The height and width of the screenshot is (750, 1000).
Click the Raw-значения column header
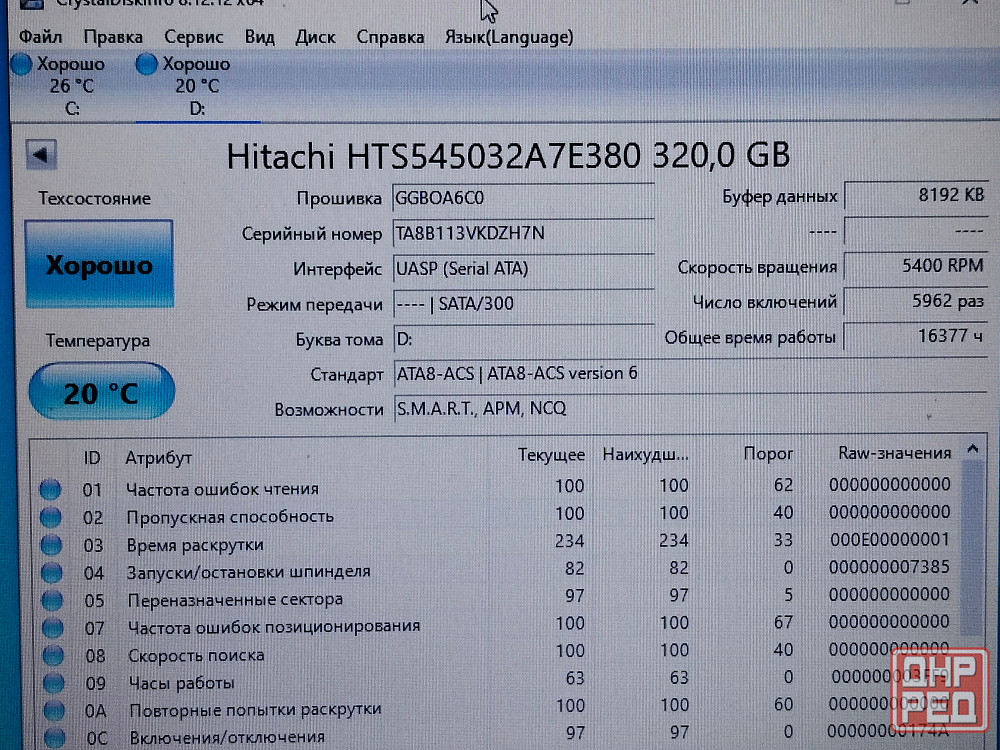(x=894, y=453)
